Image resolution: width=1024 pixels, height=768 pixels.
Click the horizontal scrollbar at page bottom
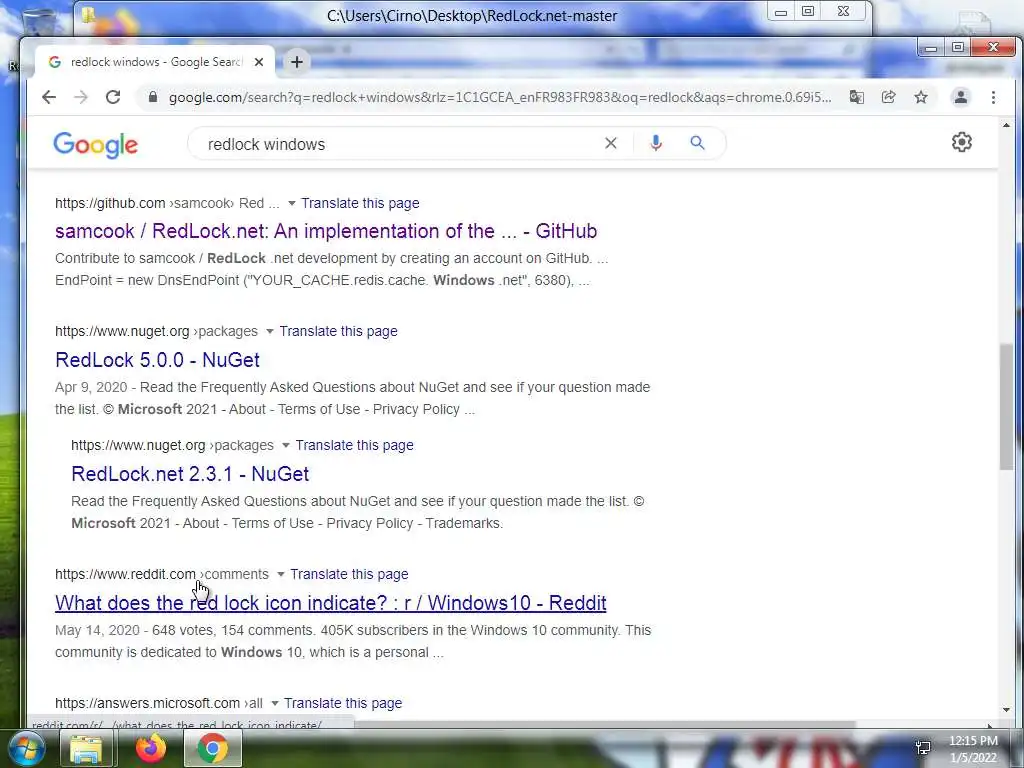[x=604, y=724]
